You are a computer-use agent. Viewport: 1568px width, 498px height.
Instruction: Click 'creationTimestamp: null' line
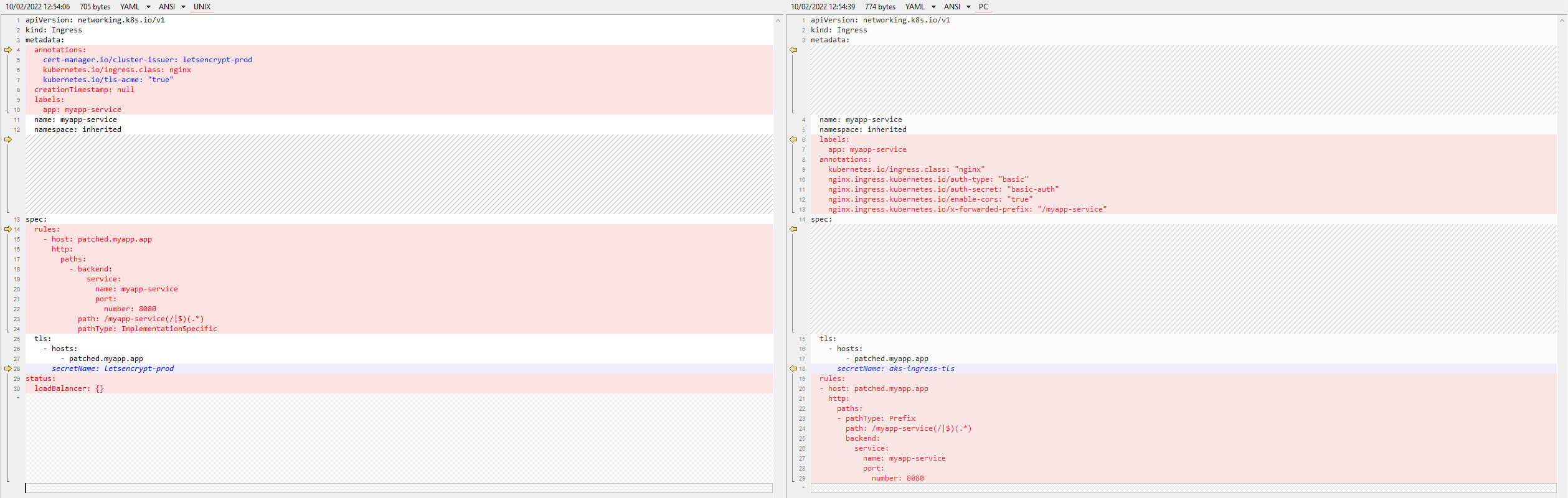pos(84,90)
